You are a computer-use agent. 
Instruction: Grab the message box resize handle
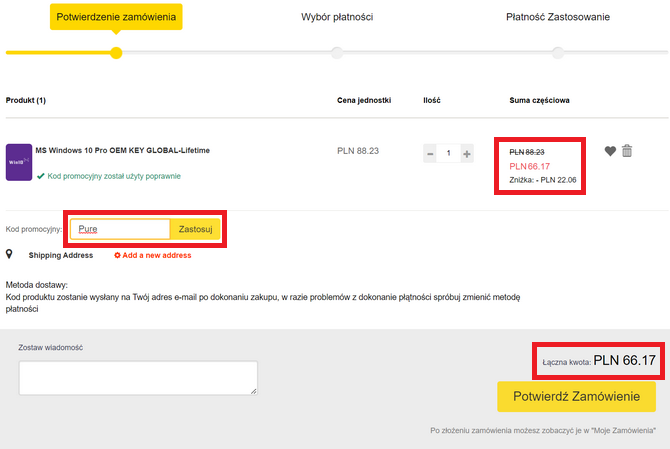(x=253, y=391)
